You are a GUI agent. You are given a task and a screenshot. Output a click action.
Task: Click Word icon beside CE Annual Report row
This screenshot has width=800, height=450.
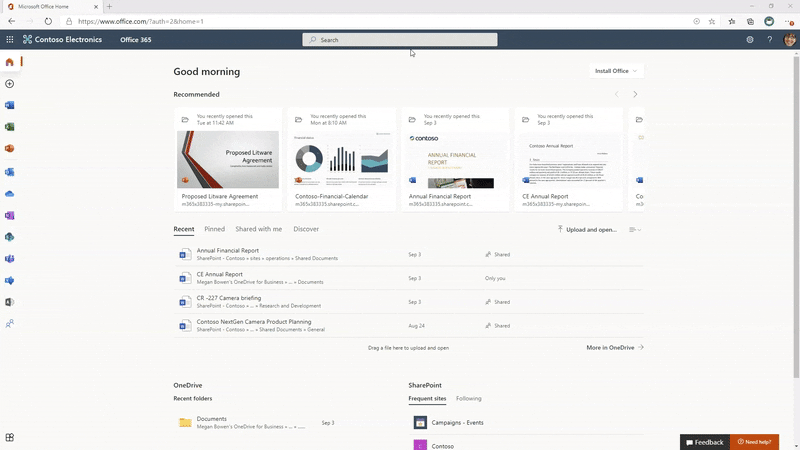click(185, 278)
